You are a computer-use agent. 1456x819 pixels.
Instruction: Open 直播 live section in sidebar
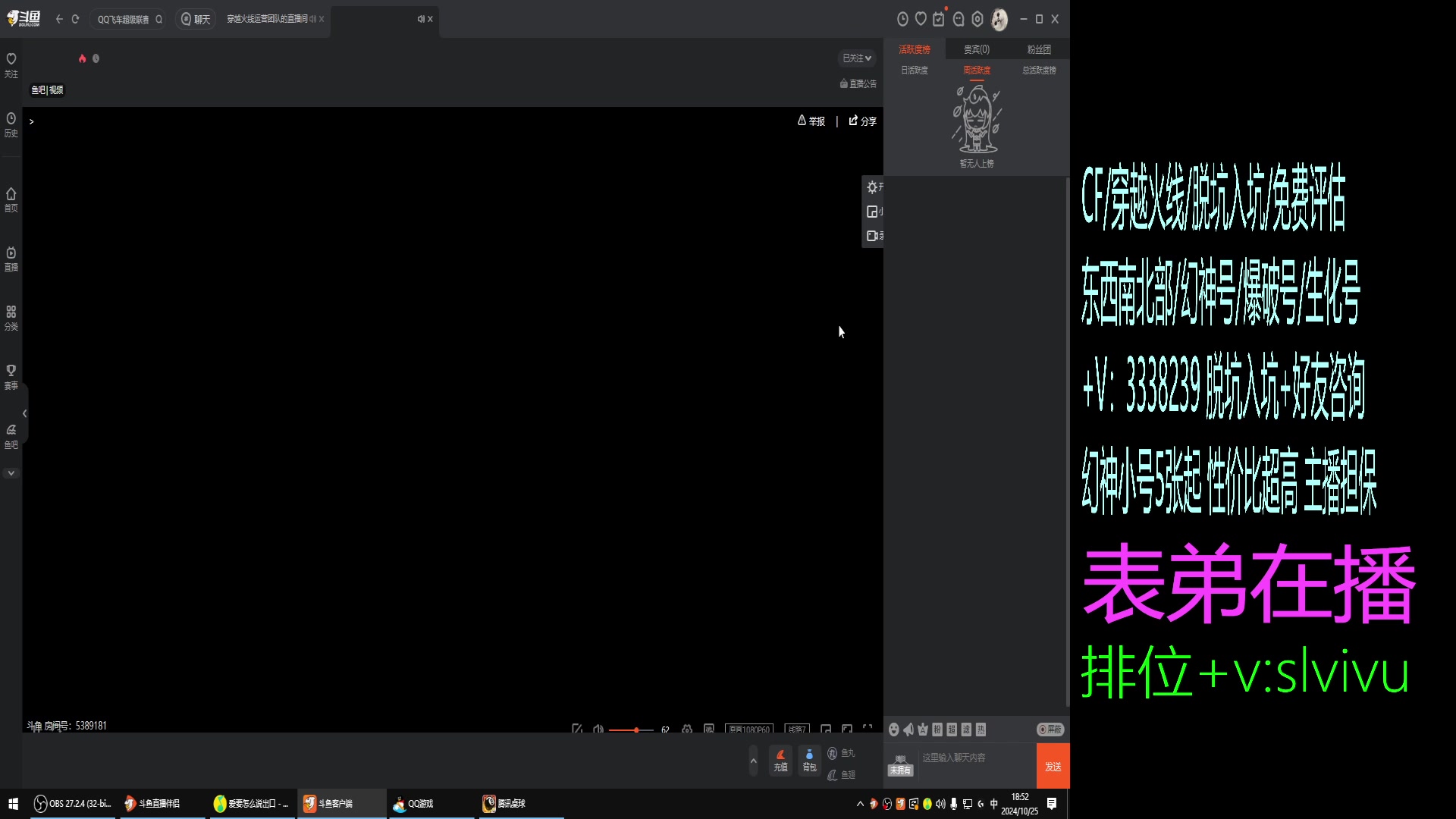[x=11, y=259]
